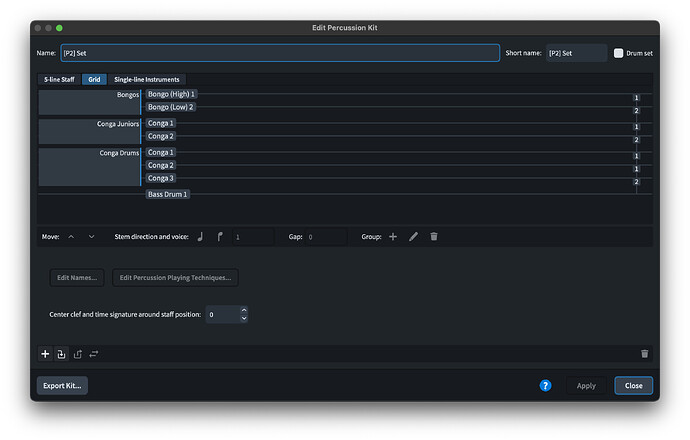
Task: Select the Bongo (High) 1 instrument
Action: tap(171, 94)
